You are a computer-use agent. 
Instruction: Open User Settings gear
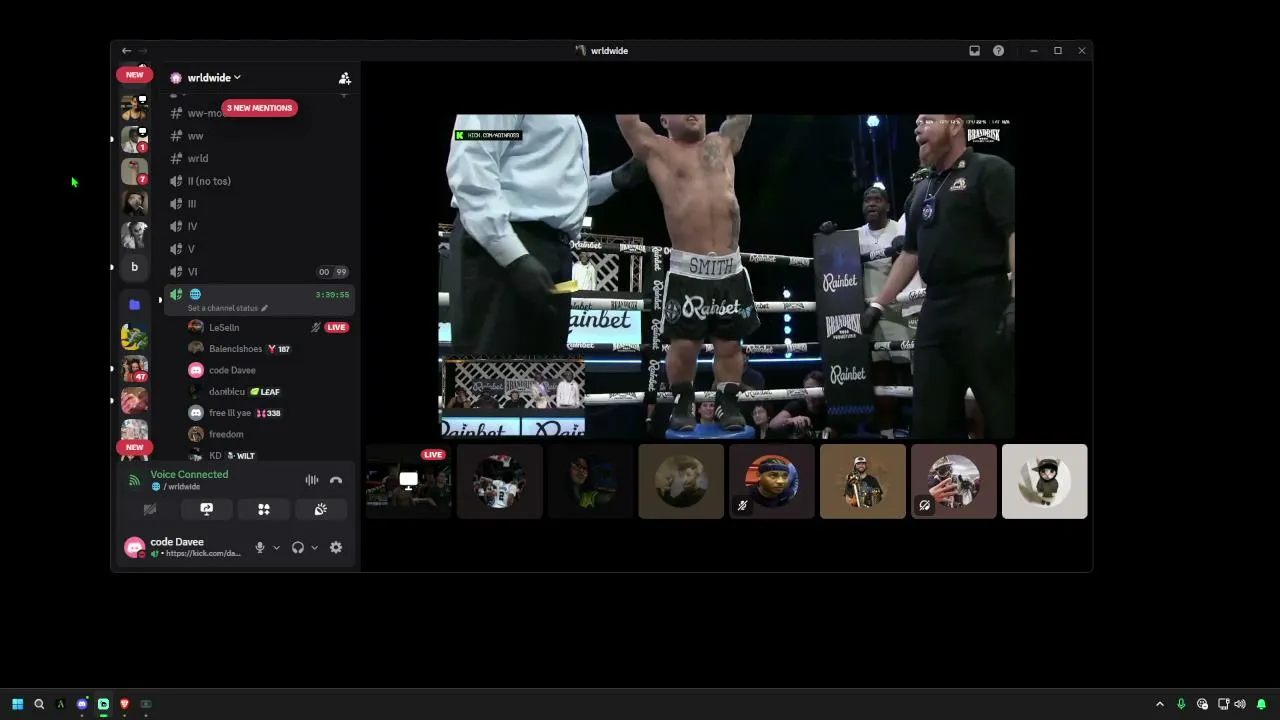click(x=336, y=547)
